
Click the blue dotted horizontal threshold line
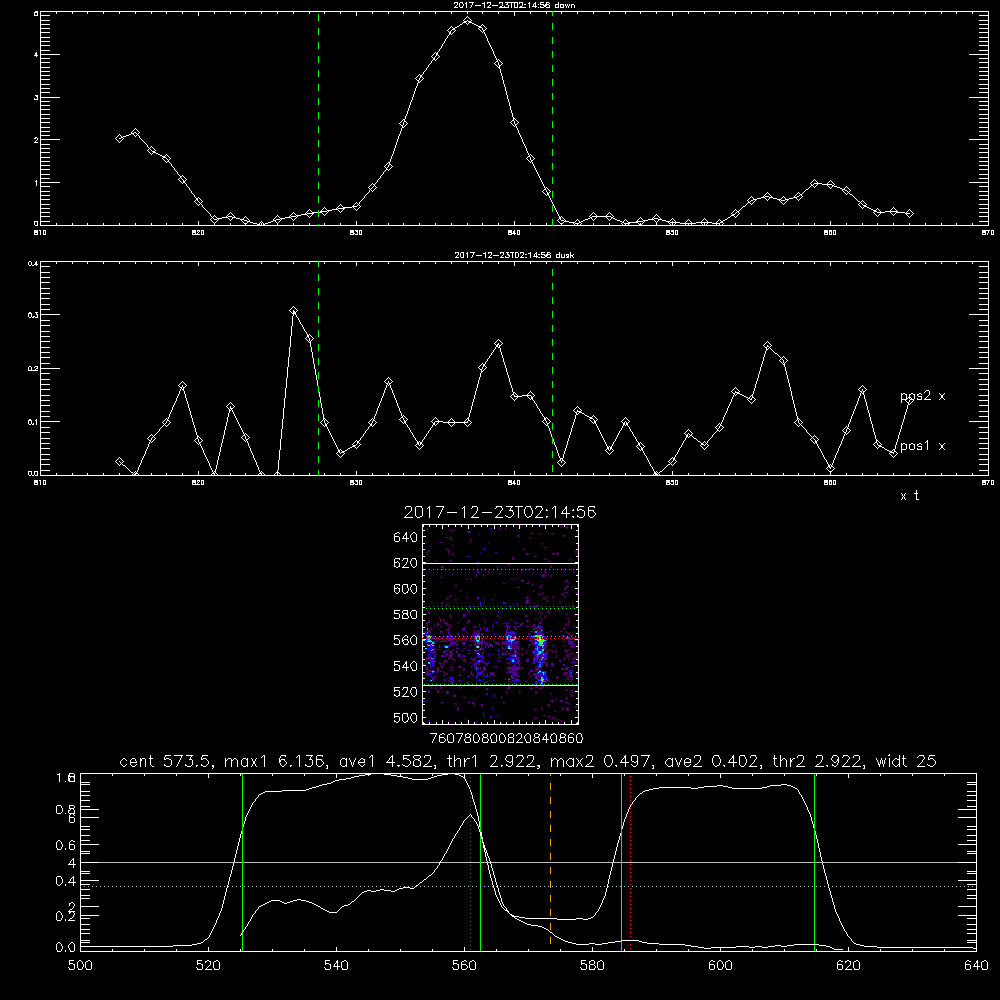(x=528, y=886)
